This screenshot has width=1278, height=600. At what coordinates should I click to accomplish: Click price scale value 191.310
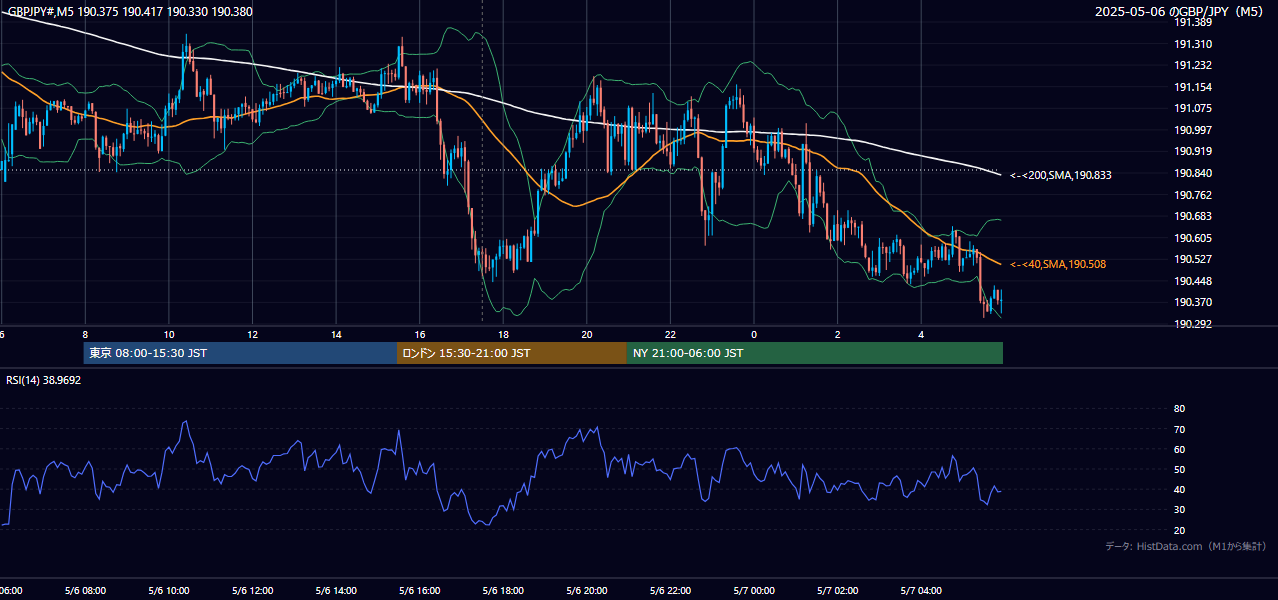[x=1193, y=44]
